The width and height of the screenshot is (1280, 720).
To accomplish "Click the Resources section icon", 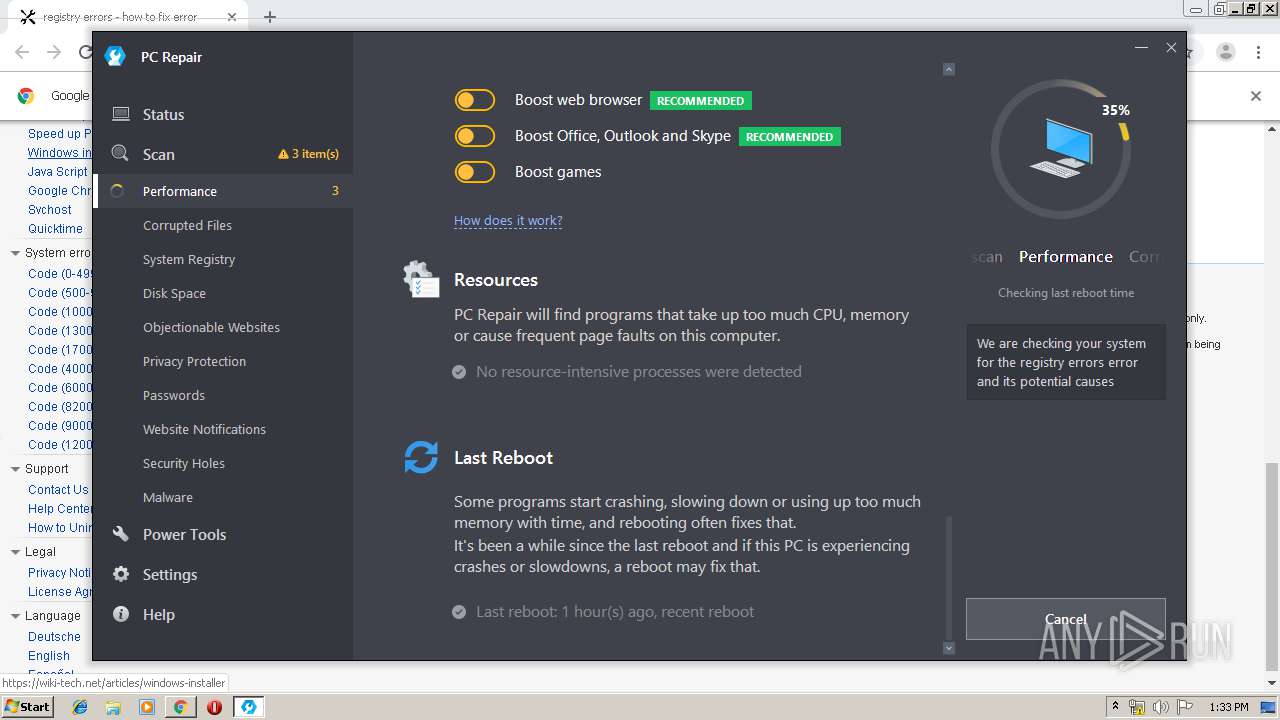I will click(421, 281).
